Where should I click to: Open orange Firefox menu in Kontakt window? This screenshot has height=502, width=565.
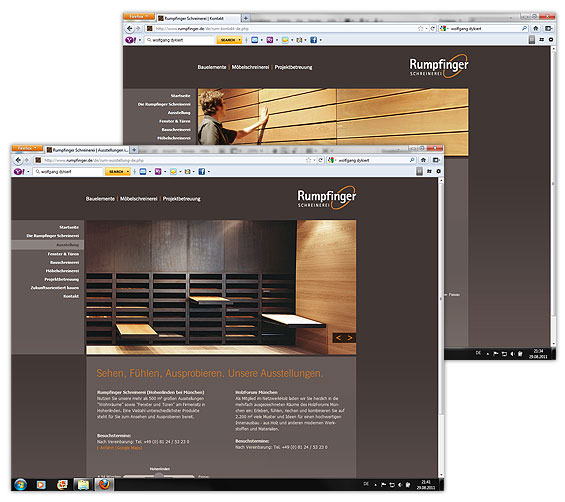139,17
